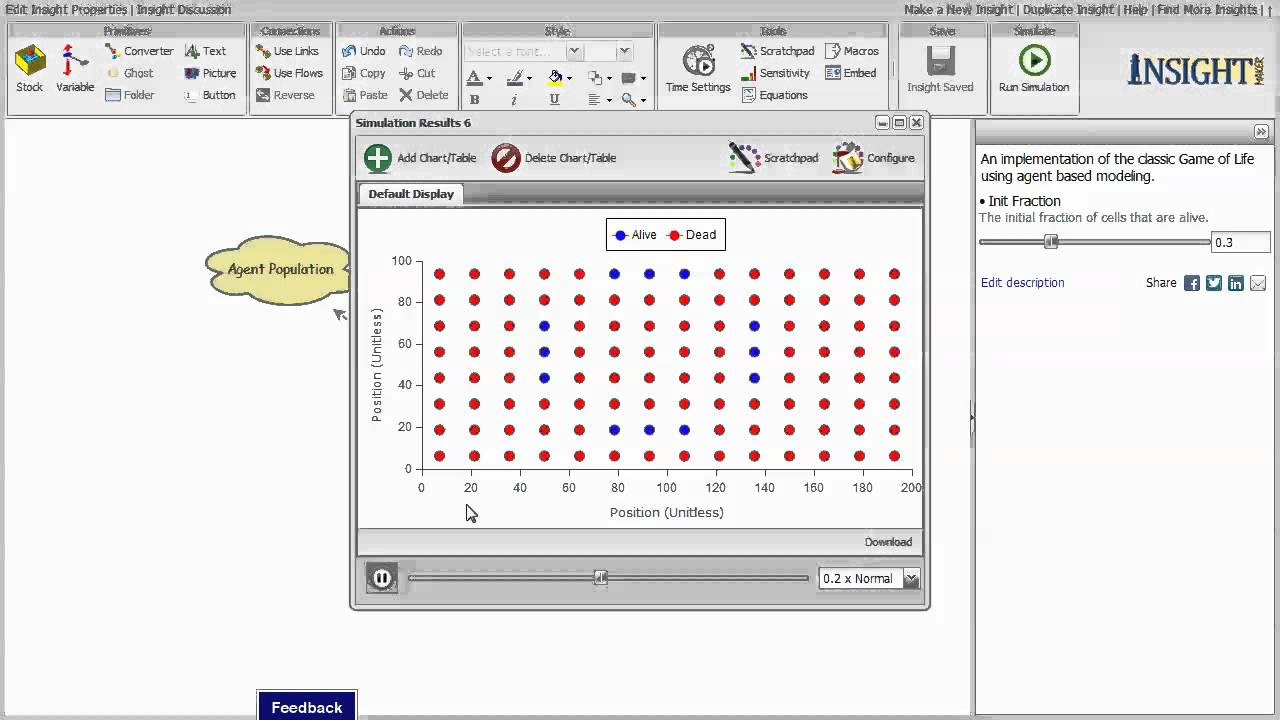Open the note shape style dropdown
1280x720 pixels.
(x=633, y=77)
